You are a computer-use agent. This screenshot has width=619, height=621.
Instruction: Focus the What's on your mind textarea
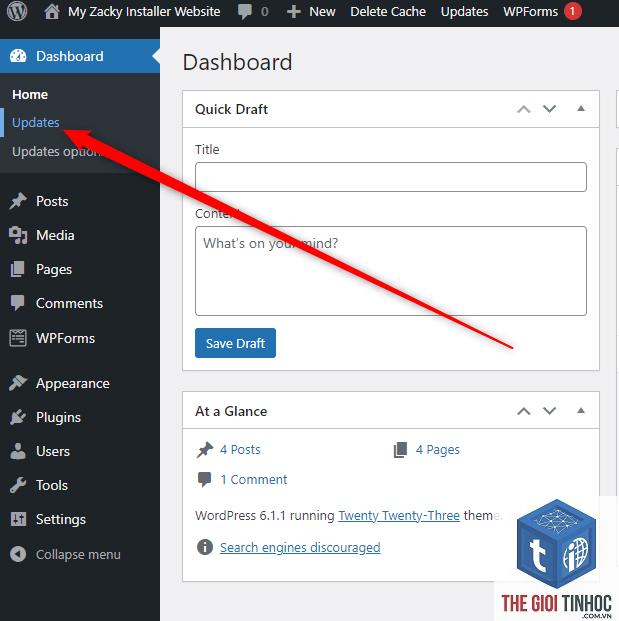[391, 271]
